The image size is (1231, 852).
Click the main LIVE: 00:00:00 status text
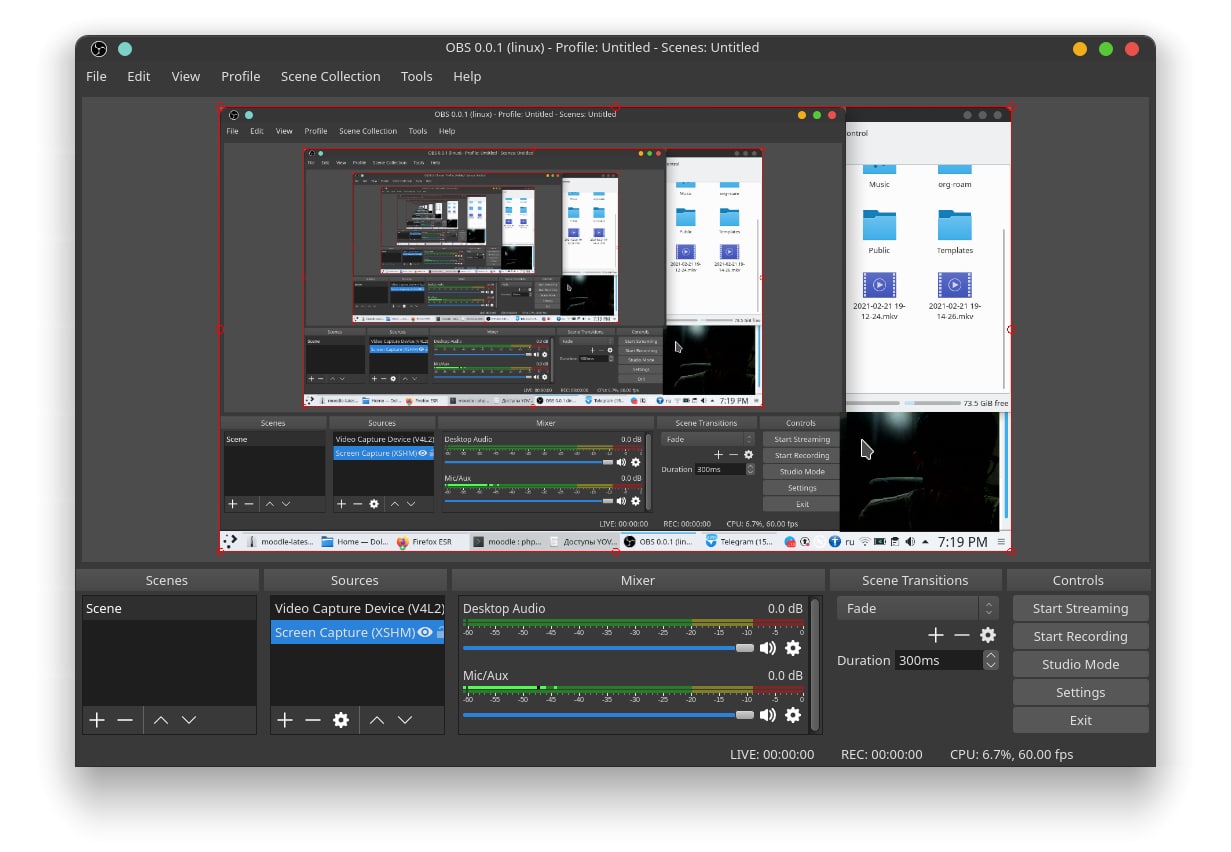(x=772, y=754)
